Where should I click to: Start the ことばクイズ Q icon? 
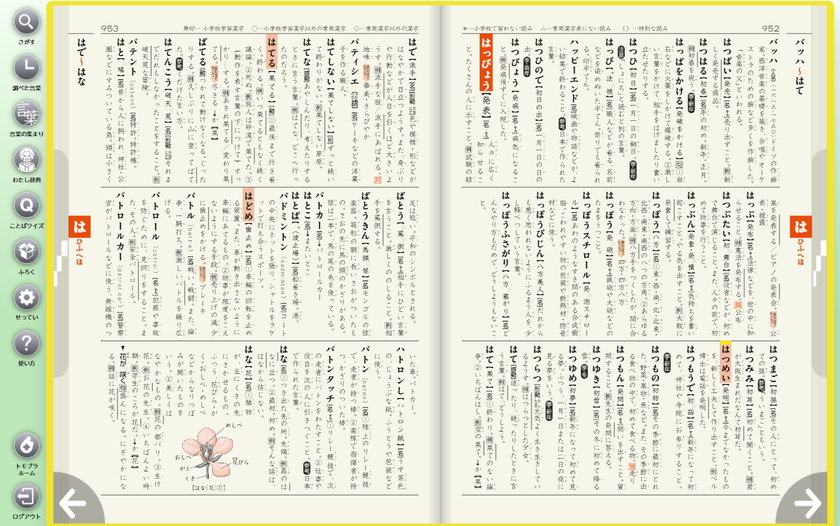pos(26,206)
